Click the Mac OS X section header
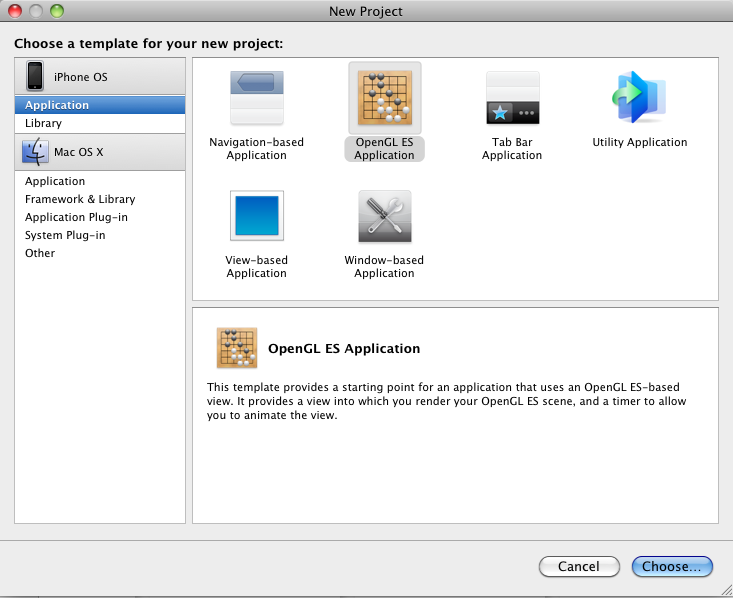This screenshot has width=733, height=598. point(100,152)
